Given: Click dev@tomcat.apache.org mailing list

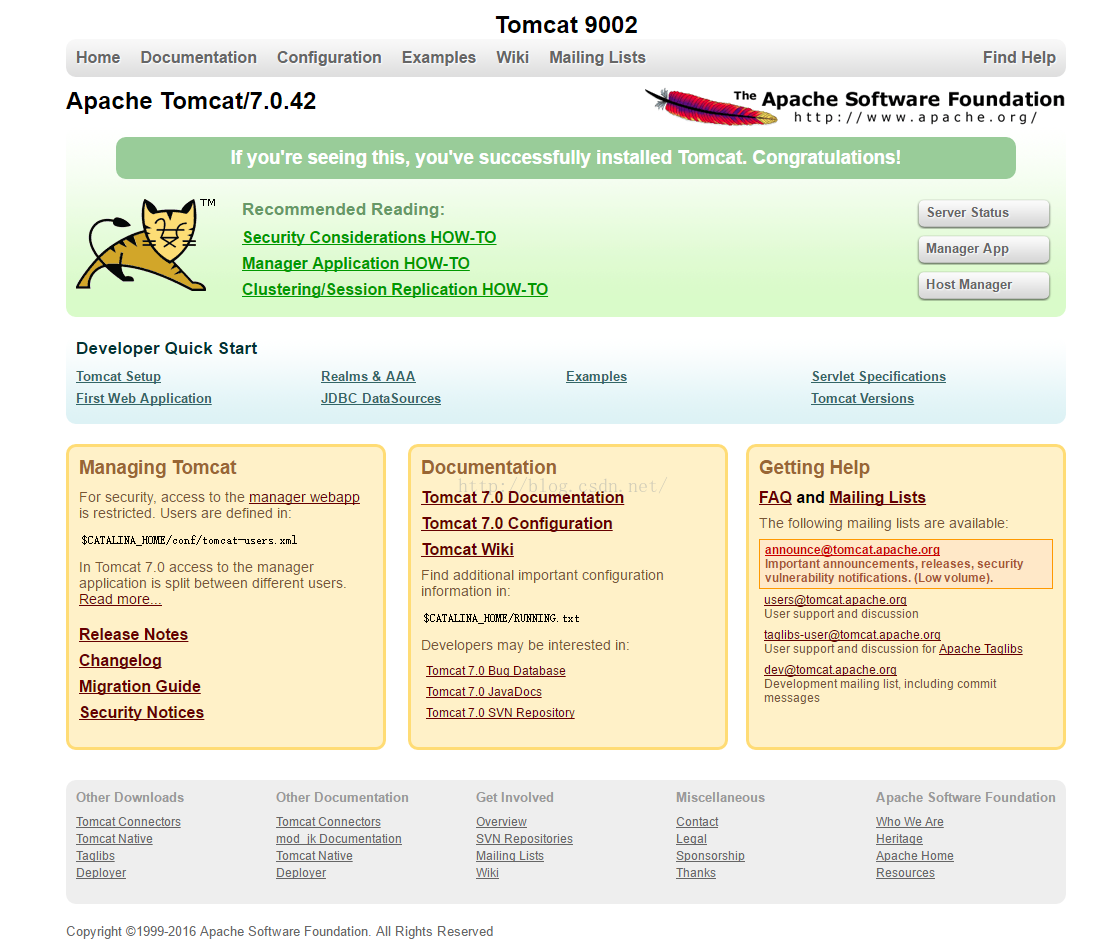Looking at the screenshot, I should pos(830,669).
